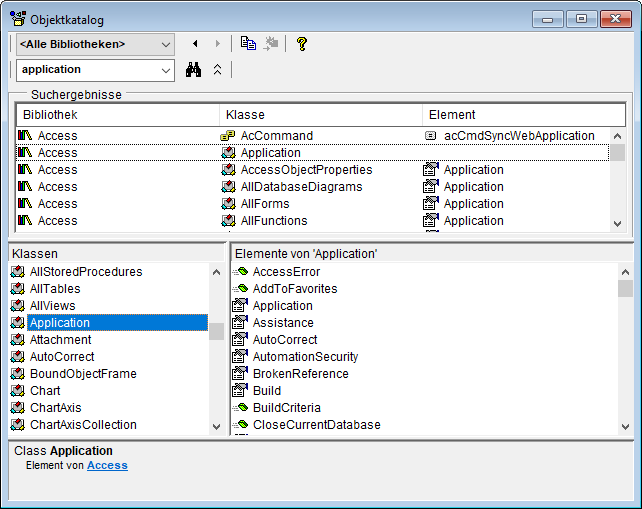Sort results by Bibliothek column header
This screenshot has width=642, height=509.
(x=118, y=115)
